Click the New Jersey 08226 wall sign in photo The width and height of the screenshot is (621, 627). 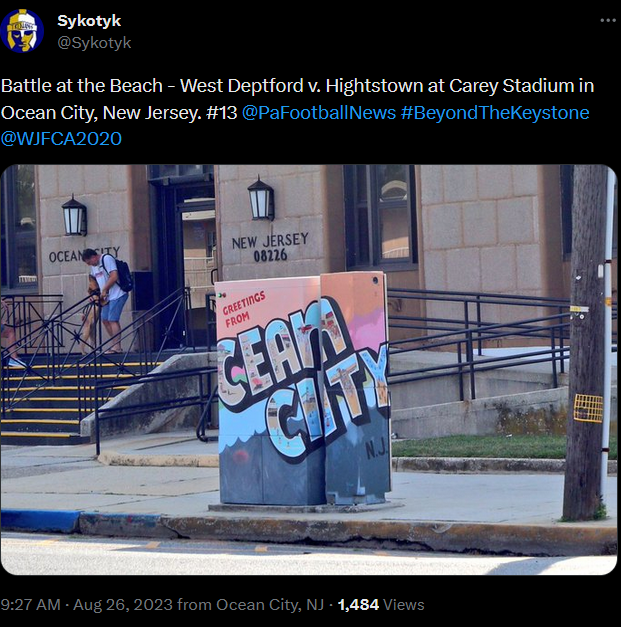[270, 247]
